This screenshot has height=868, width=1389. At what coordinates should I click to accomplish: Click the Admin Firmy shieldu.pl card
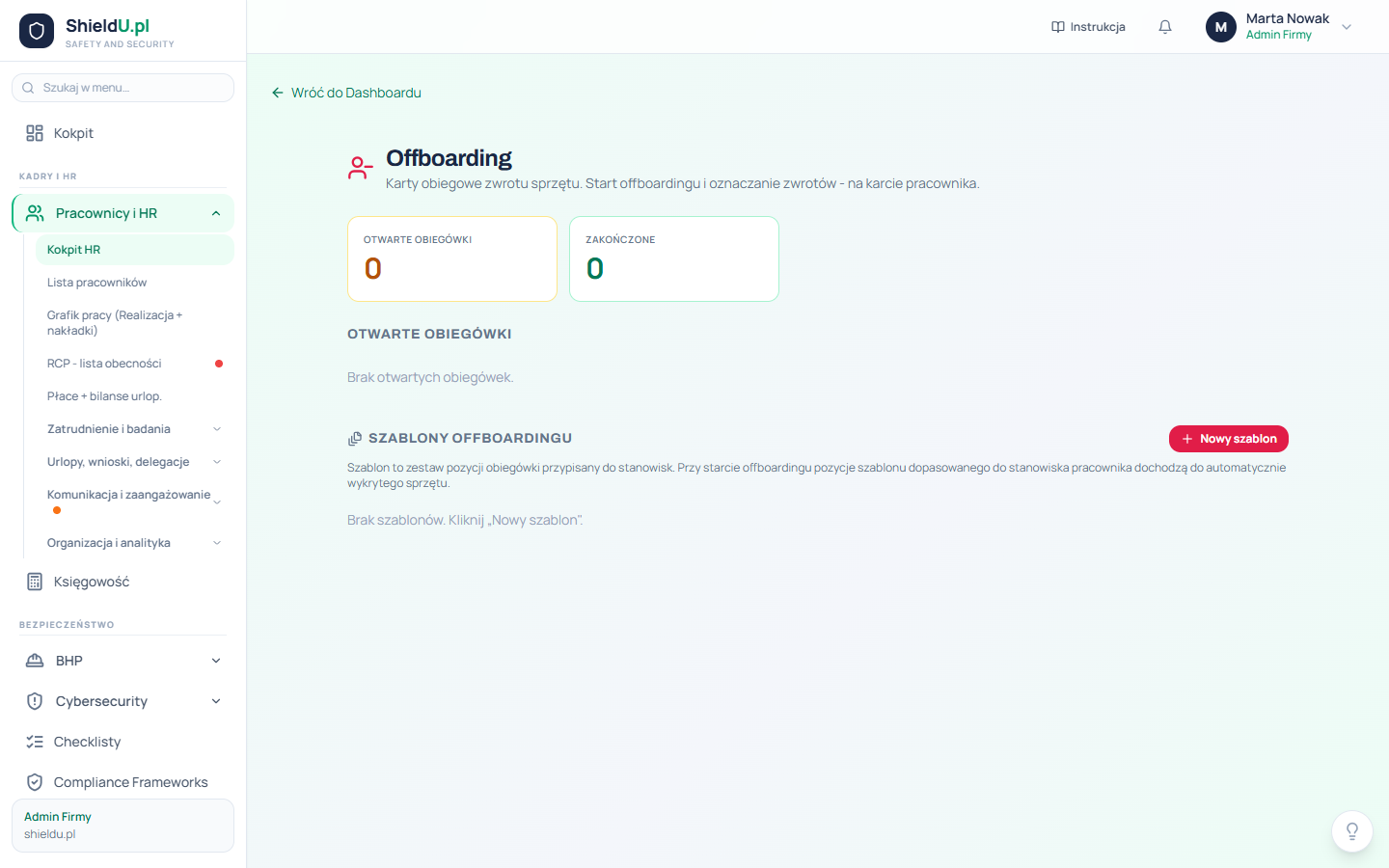[123, 826]
